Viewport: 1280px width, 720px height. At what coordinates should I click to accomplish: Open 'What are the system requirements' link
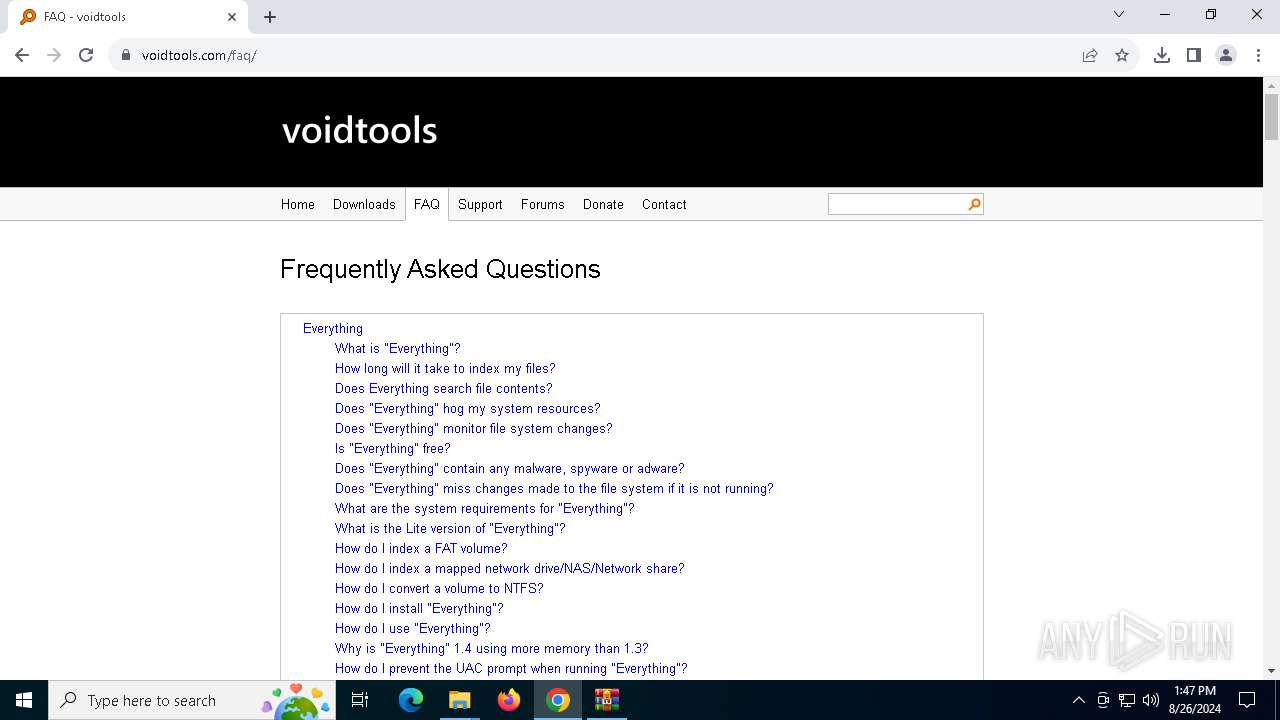tap(485, 508)
